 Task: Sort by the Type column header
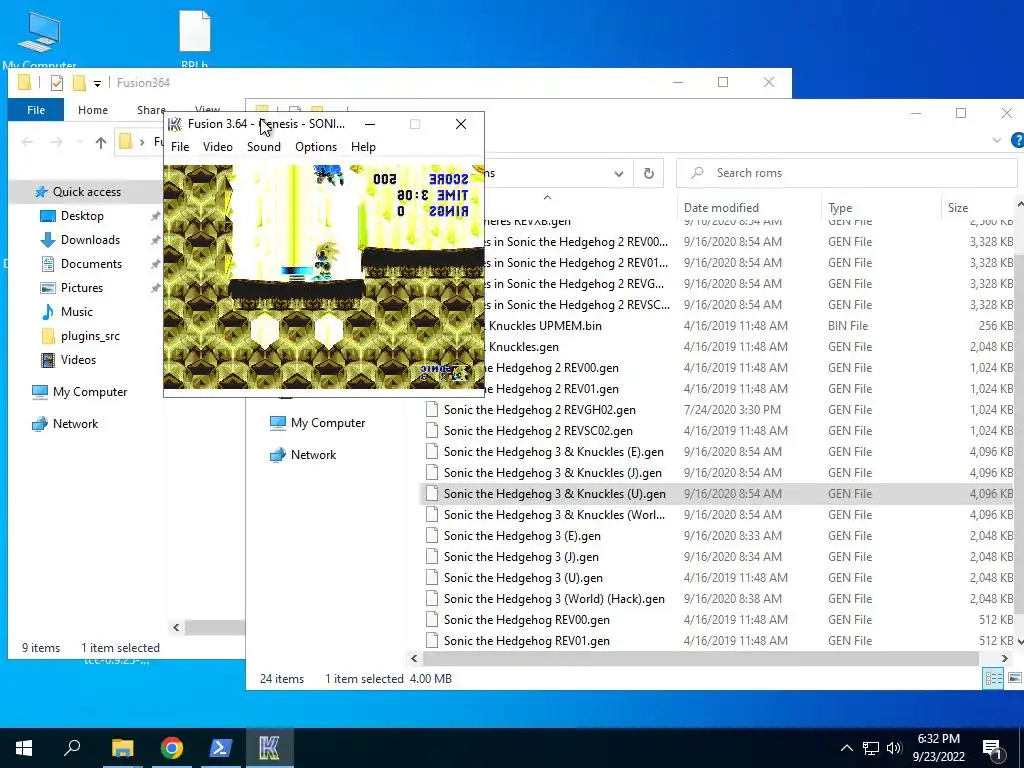click(840, 208)
